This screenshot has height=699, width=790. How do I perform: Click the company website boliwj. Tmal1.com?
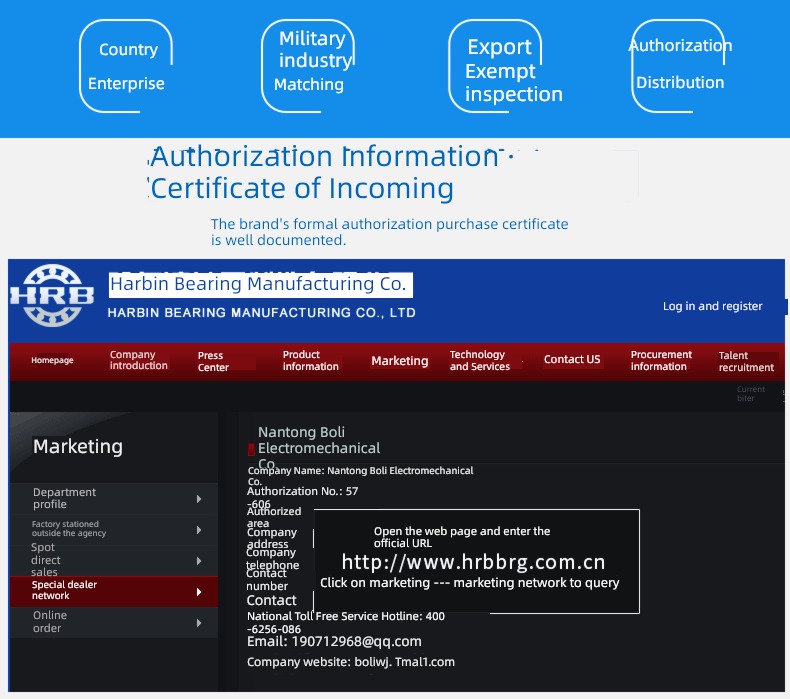[x=404, y=662]
